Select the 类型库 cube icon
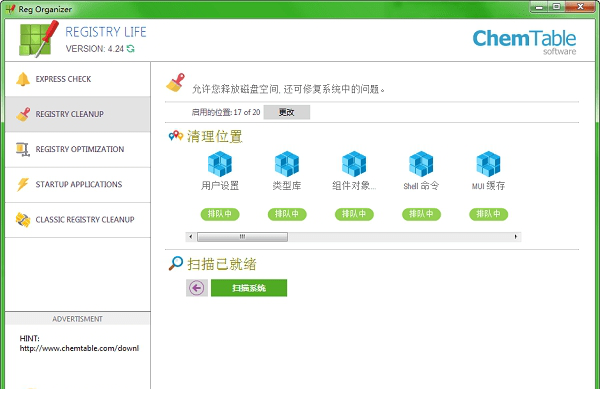Image resolution: width=600 pixels, height=404 pixels. 287,164
